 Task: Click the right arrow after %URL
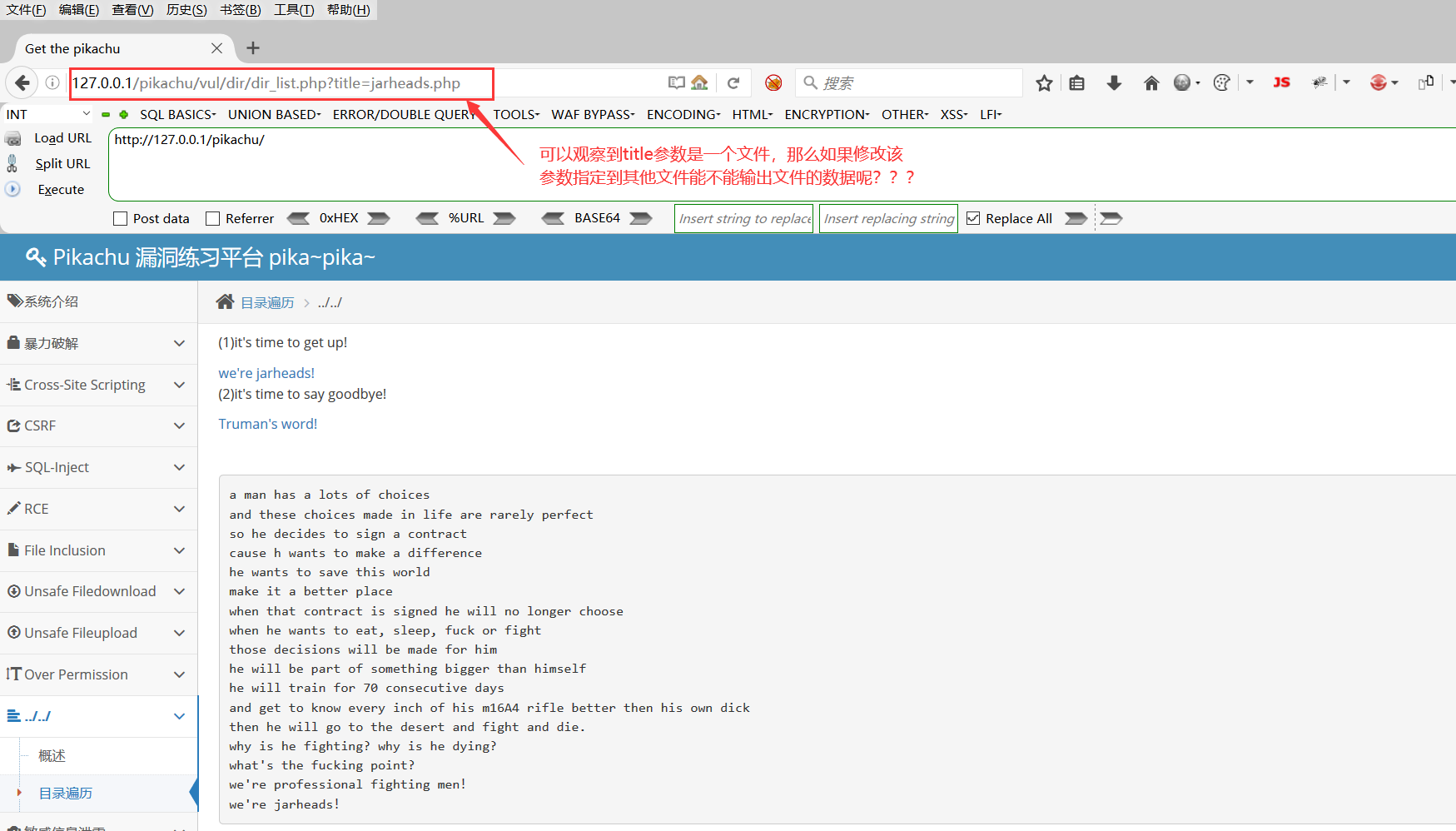[x=504, y=218]
